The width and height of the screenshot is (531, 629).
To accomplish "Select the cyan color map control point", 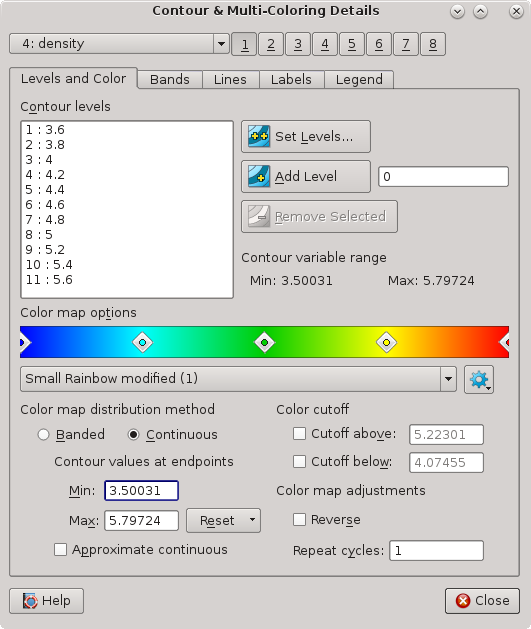I will coord(142,342).
